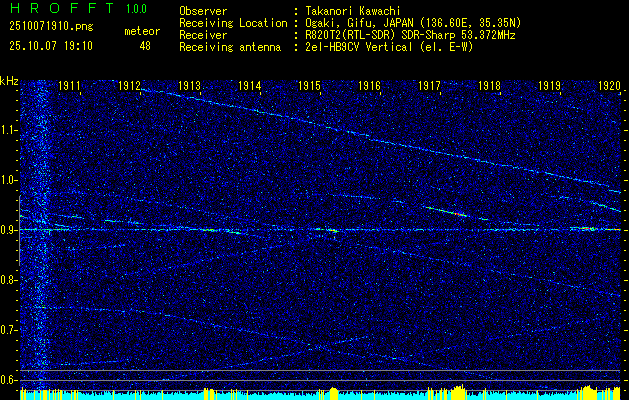Image resolution: width=629 pixels, height=400 pixels.
Task: Select the R820T2(RTL-SDR) SDR-Sharp 53.372MHz text
Action: coord(410,35)
